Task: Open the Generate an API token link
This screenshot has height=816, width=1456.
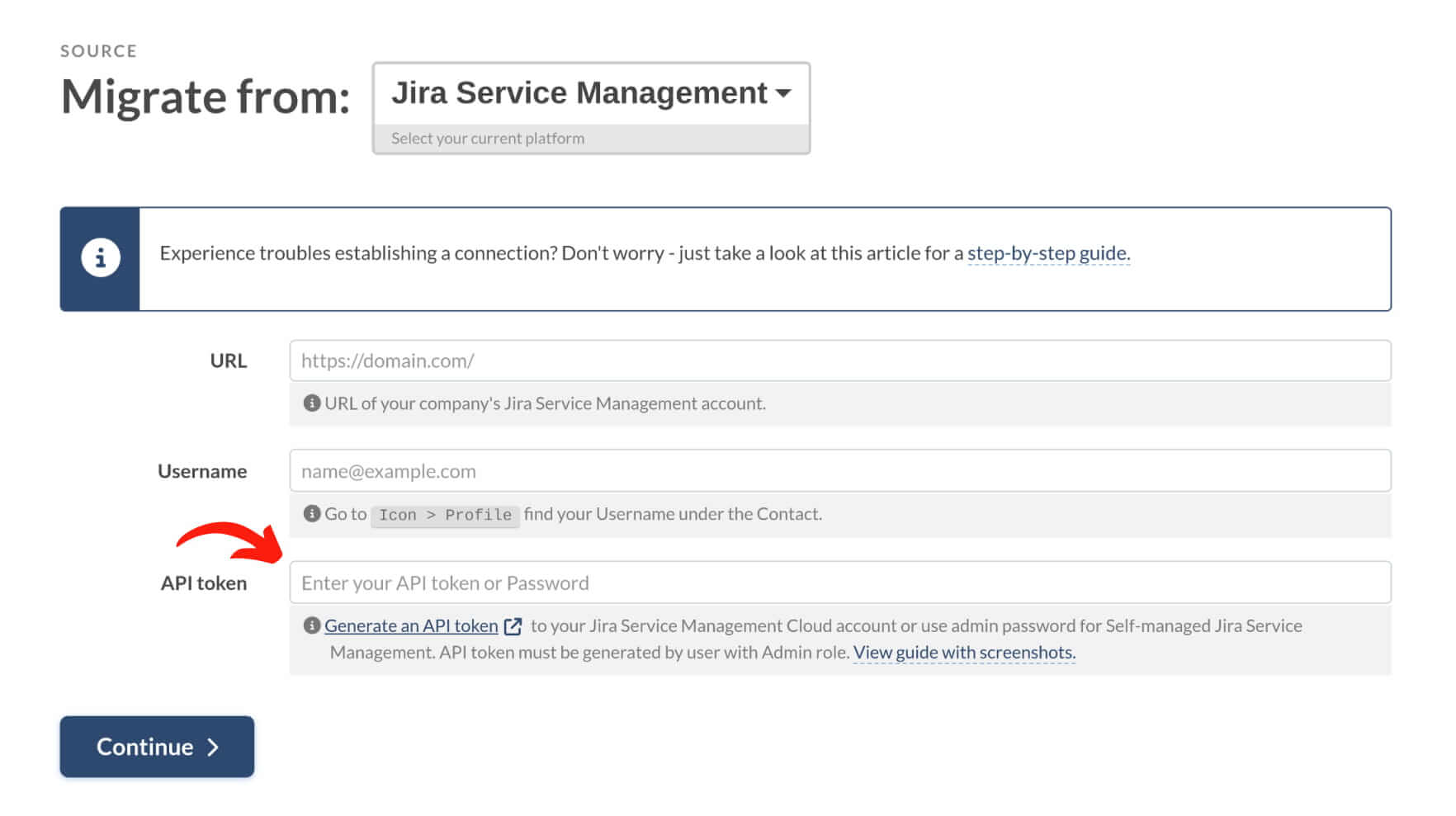Action: pyautogui.click(x=411, y=626)
